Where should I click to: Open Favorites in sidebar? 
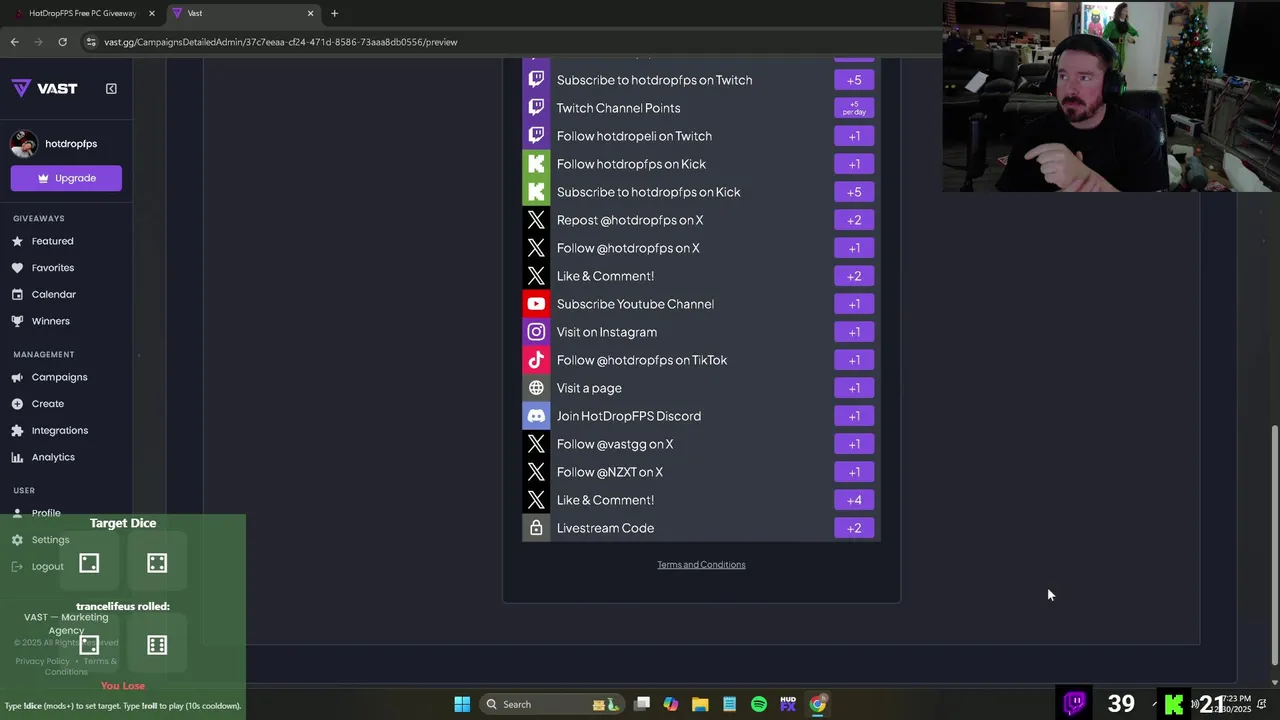[53, 268]
